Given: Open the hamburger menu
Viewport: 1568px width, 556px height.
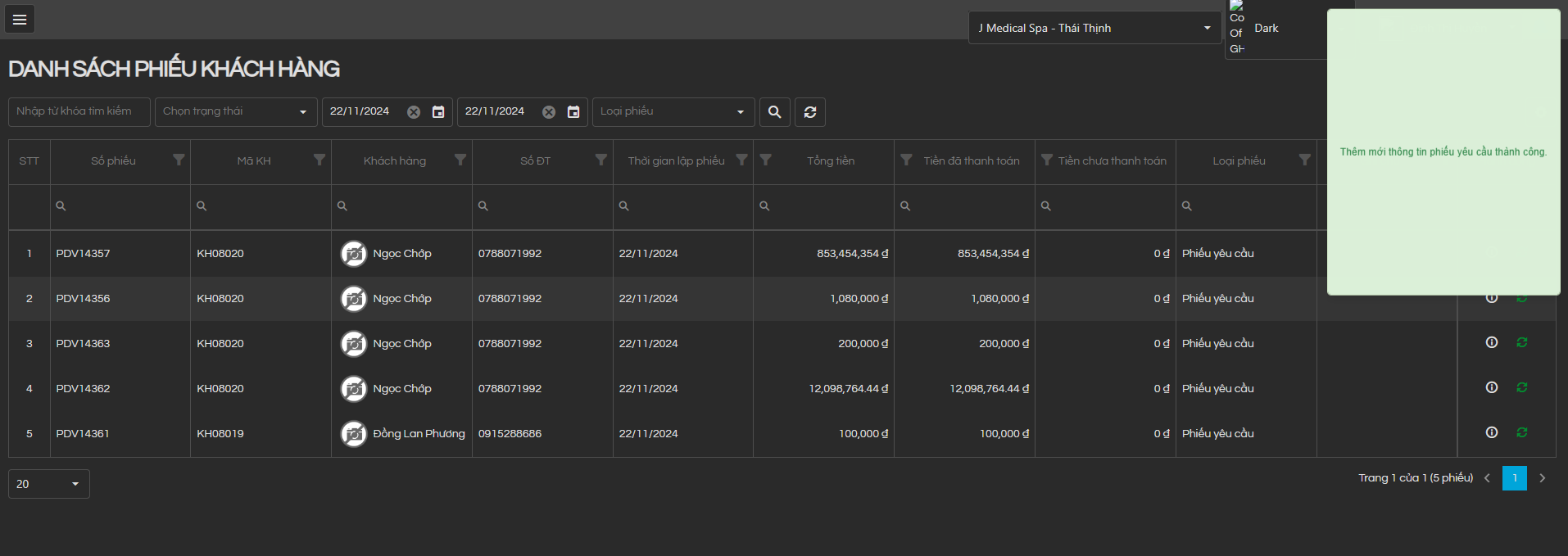Looking at the screenshot, I should [20, 20].
